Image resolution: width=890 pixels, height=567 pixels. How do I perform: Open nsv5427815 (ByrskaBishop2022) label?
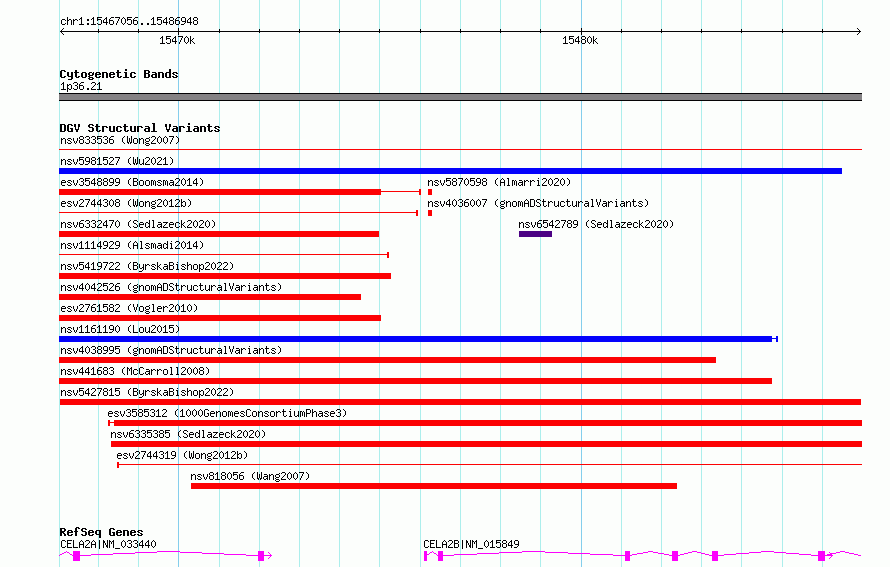[147, 392]
